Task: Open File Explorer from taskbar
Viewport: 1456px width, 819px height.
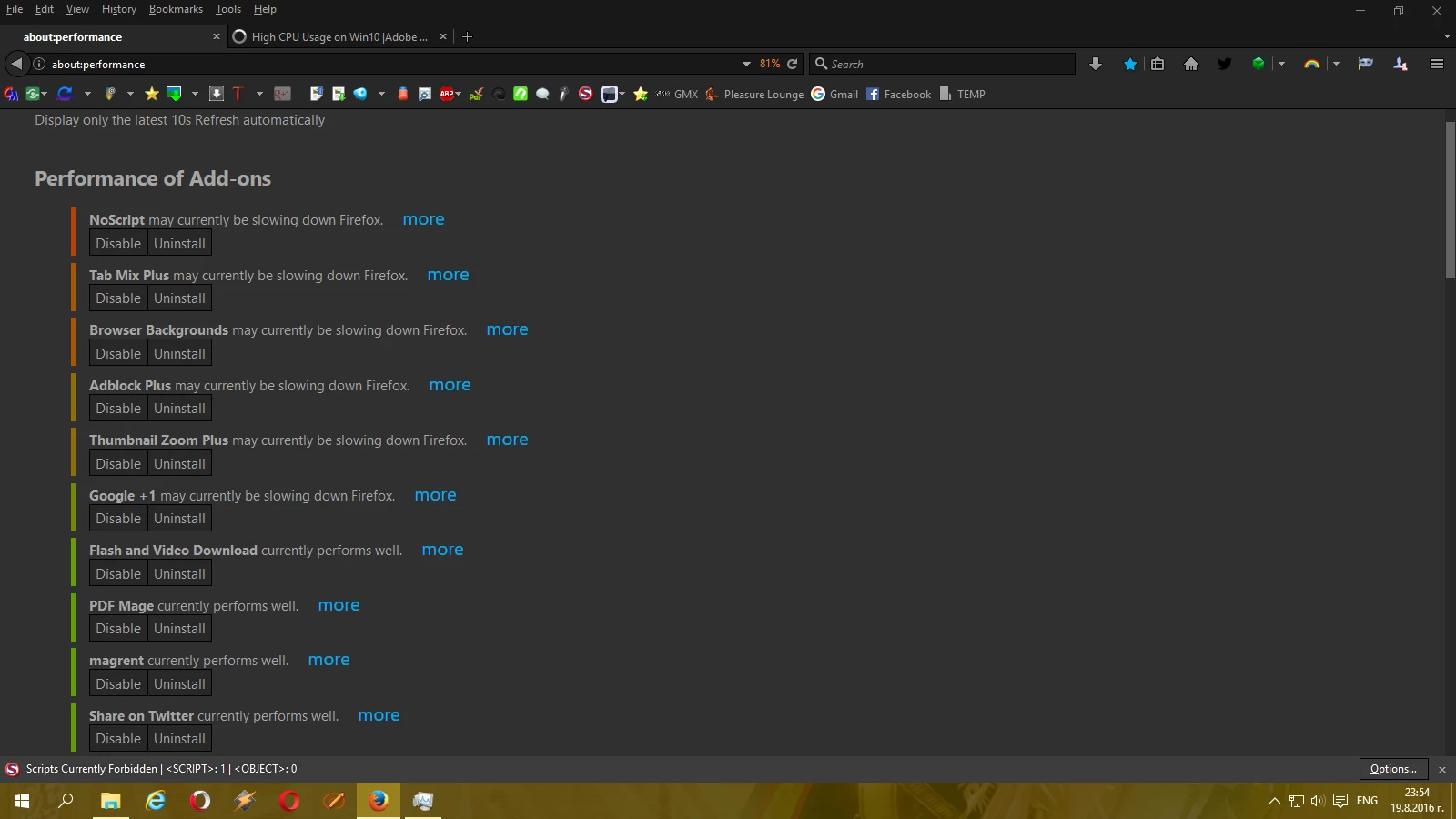Action: (x=111, y=801)
